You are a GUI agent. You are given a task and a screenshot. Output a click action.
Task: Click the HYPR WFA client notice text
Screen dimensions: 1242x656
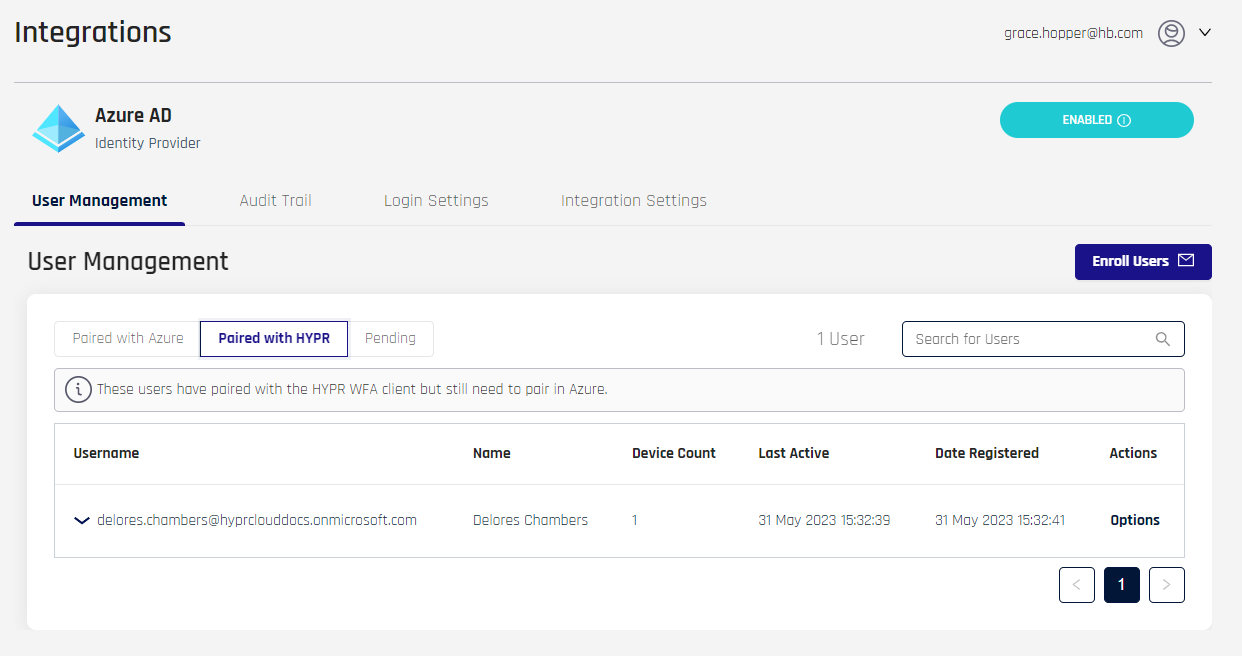click(x=352, y=390)
